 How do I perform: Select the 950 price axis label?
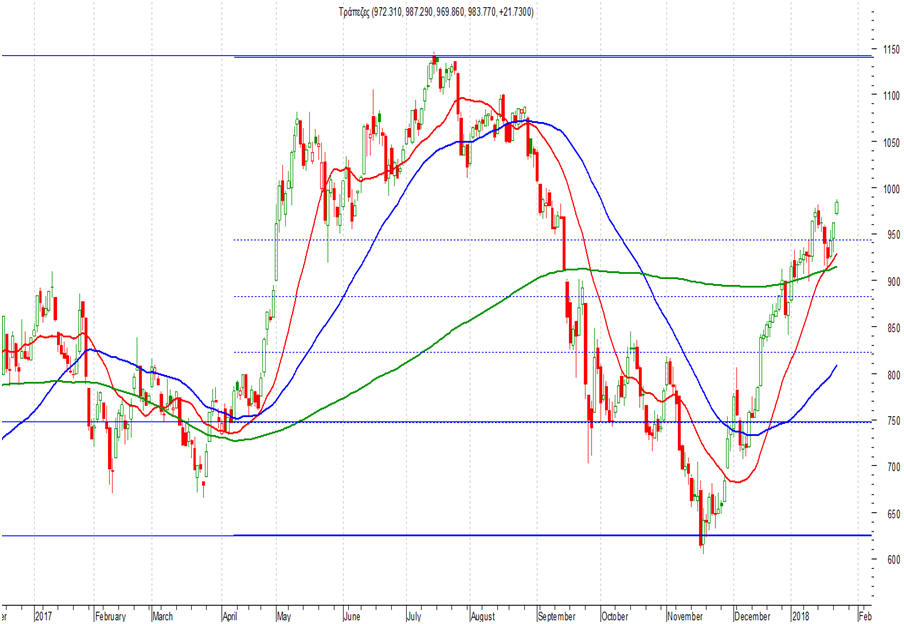(x=894, y=235)
